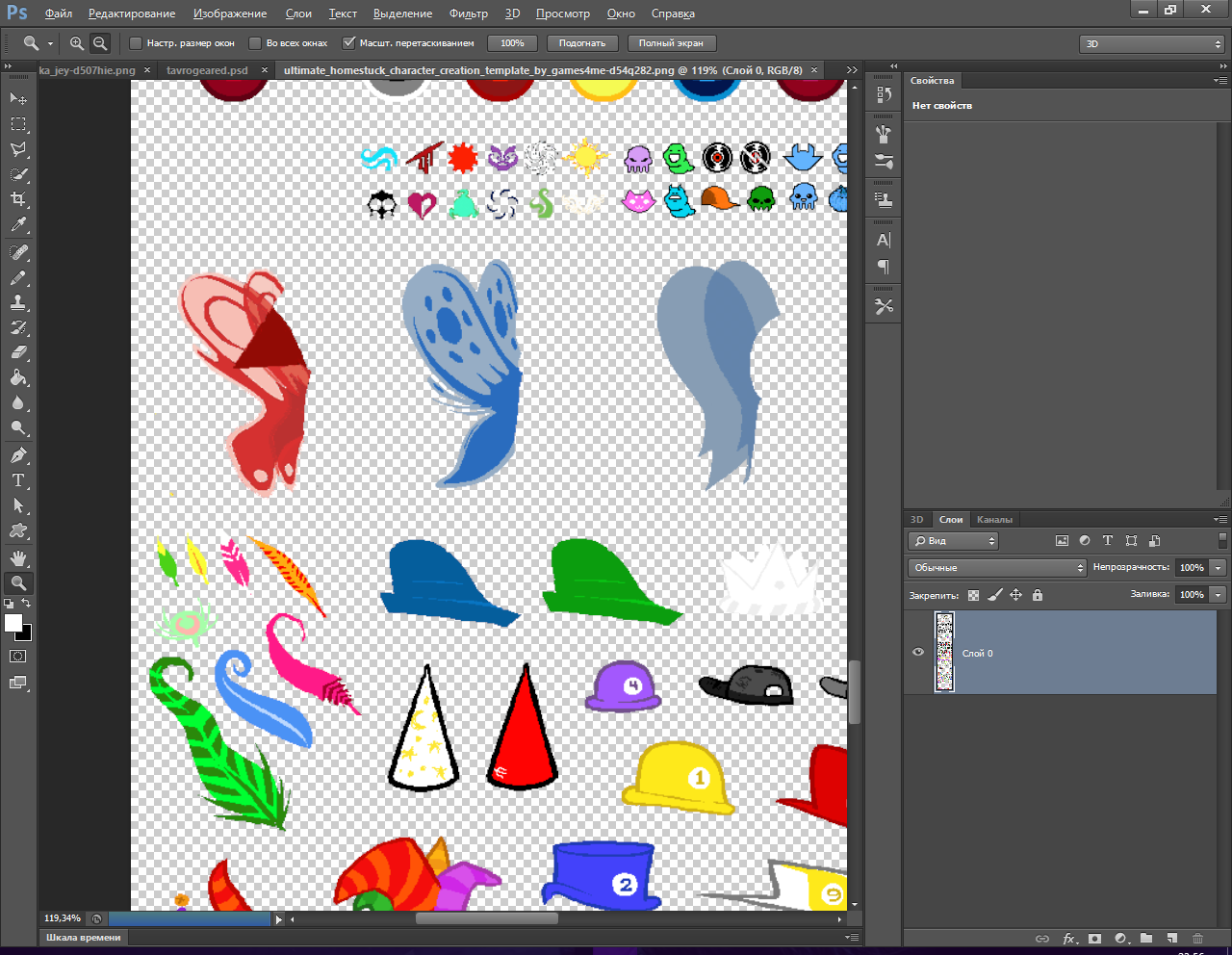Filter layers by pixel layers
This screenshot has height=955, width=1232.
(1062, 541)
